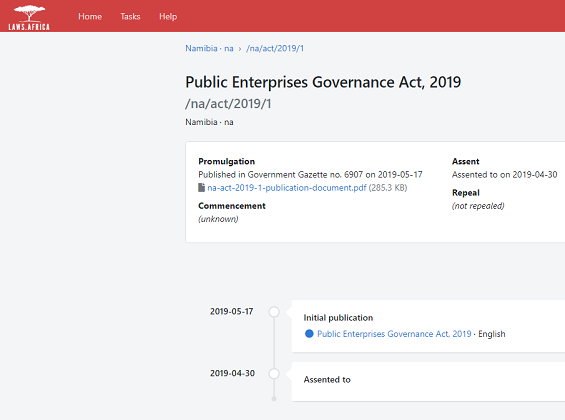Open the Tasks menu item
The width and height of the screenshot is (565, 420).
130,17
